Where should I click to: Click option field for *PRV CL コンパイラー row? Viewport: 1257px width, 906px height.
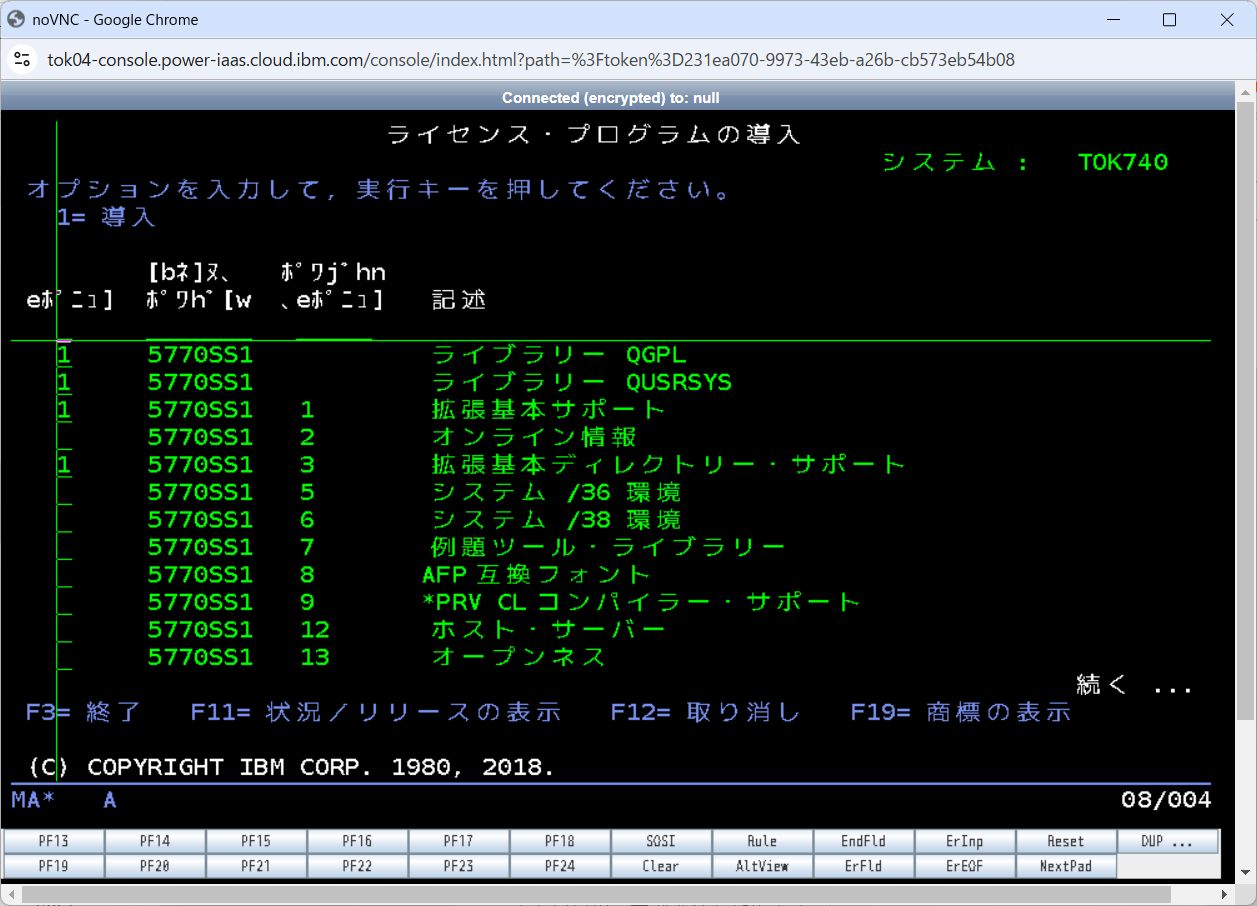(x=64, y=602)
